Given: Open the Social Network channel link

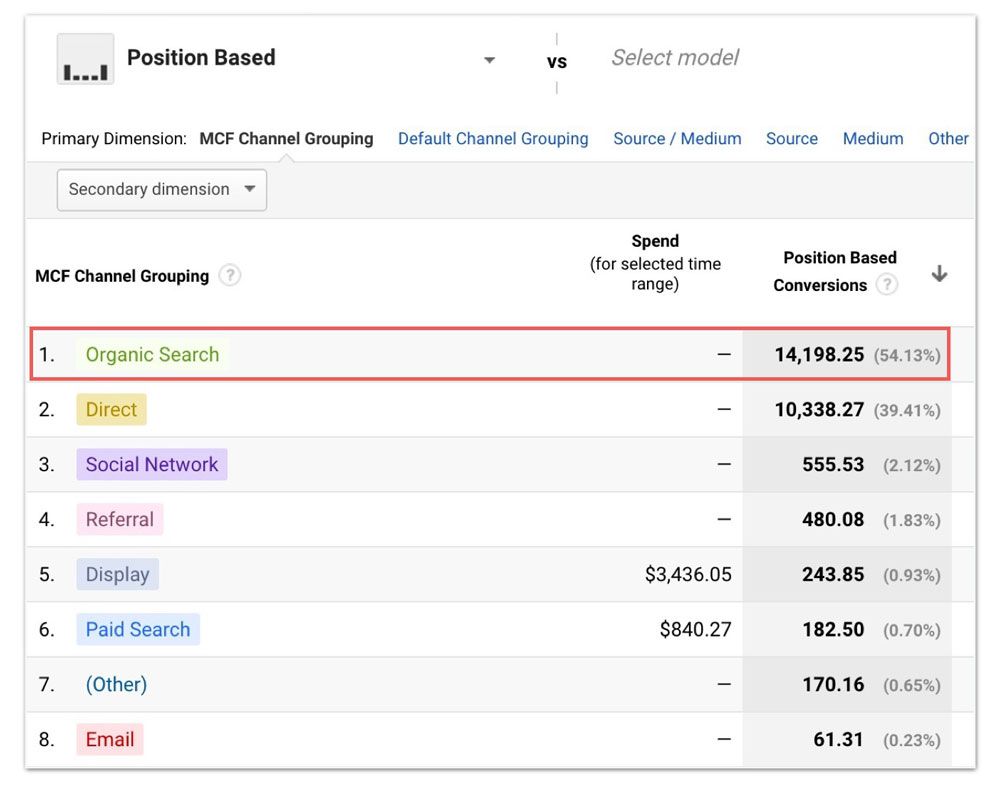Looking at the screenshot, I should click(152, 464).
